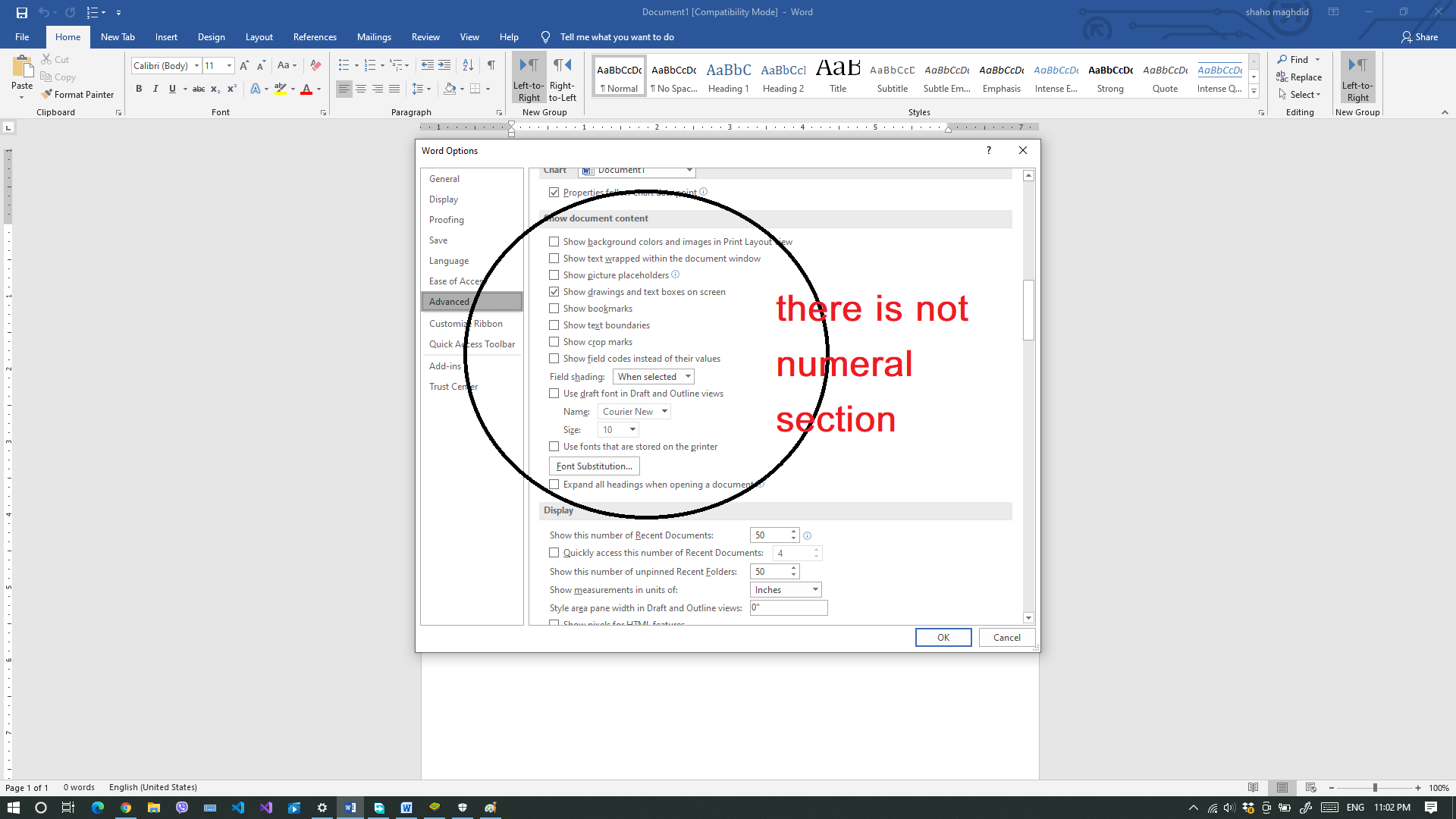Click the Word Options help question mark
The width and height of the screenshot is (1456, 819).
[988, 150]
